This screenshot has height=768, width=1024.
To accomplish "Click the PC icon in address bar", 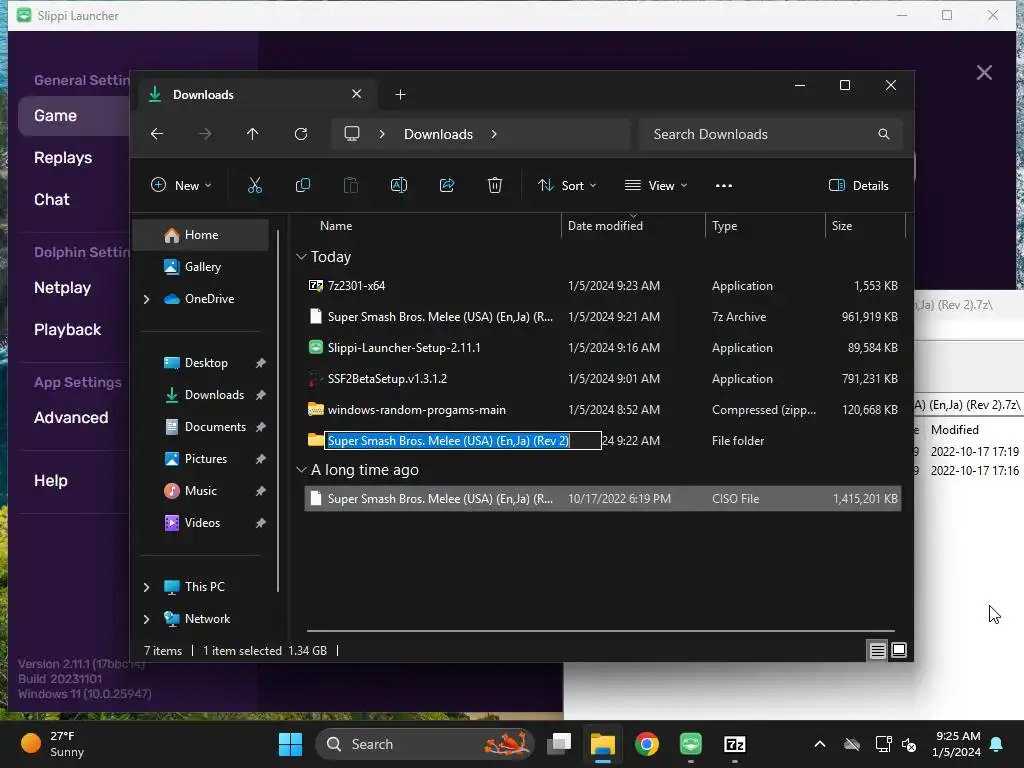I will [x=352, y=134].
